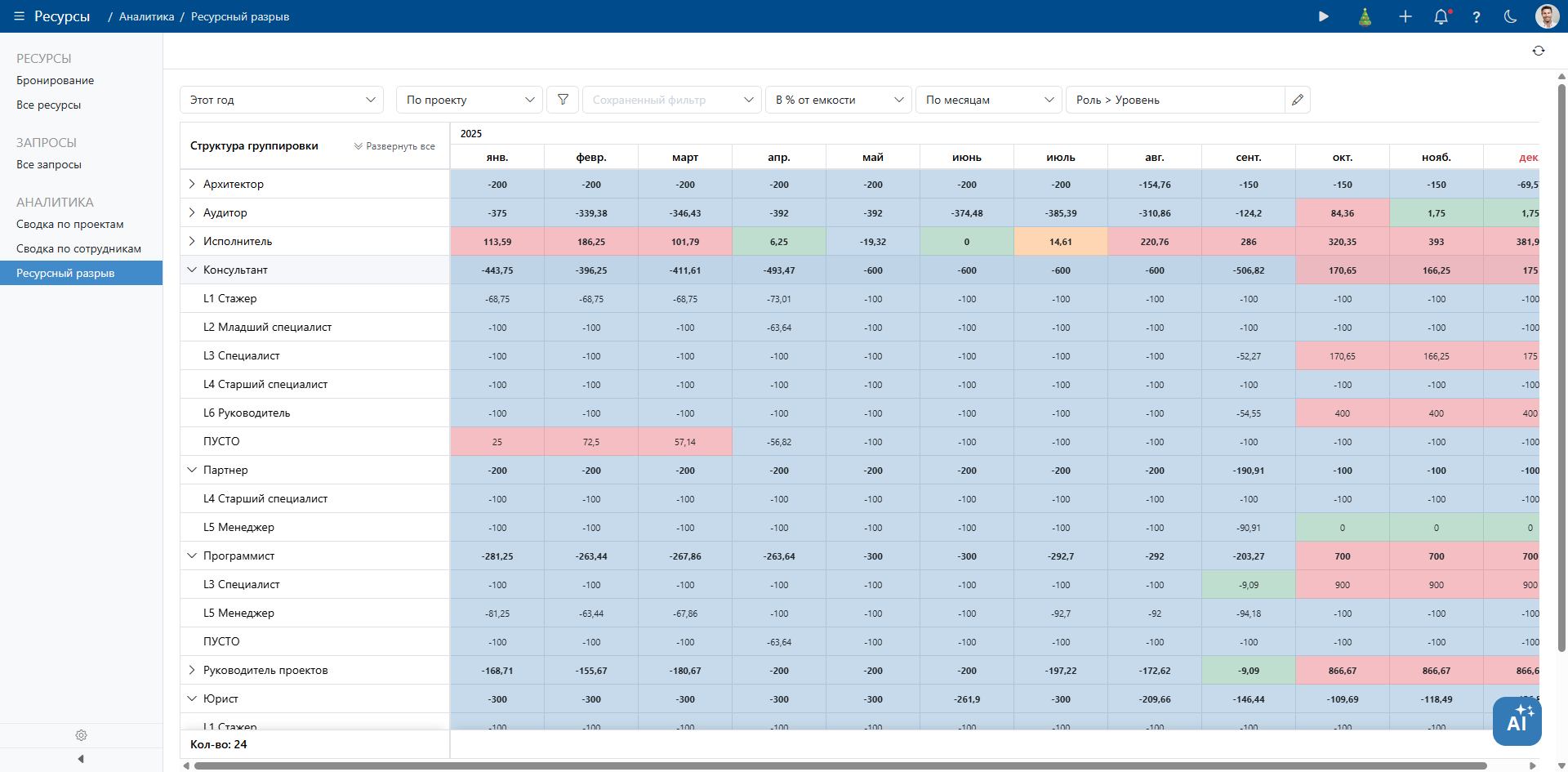Click 'Развернуть все' link
The height and width of the screenshot is (772, 1568).
click(x=394, y=146)
